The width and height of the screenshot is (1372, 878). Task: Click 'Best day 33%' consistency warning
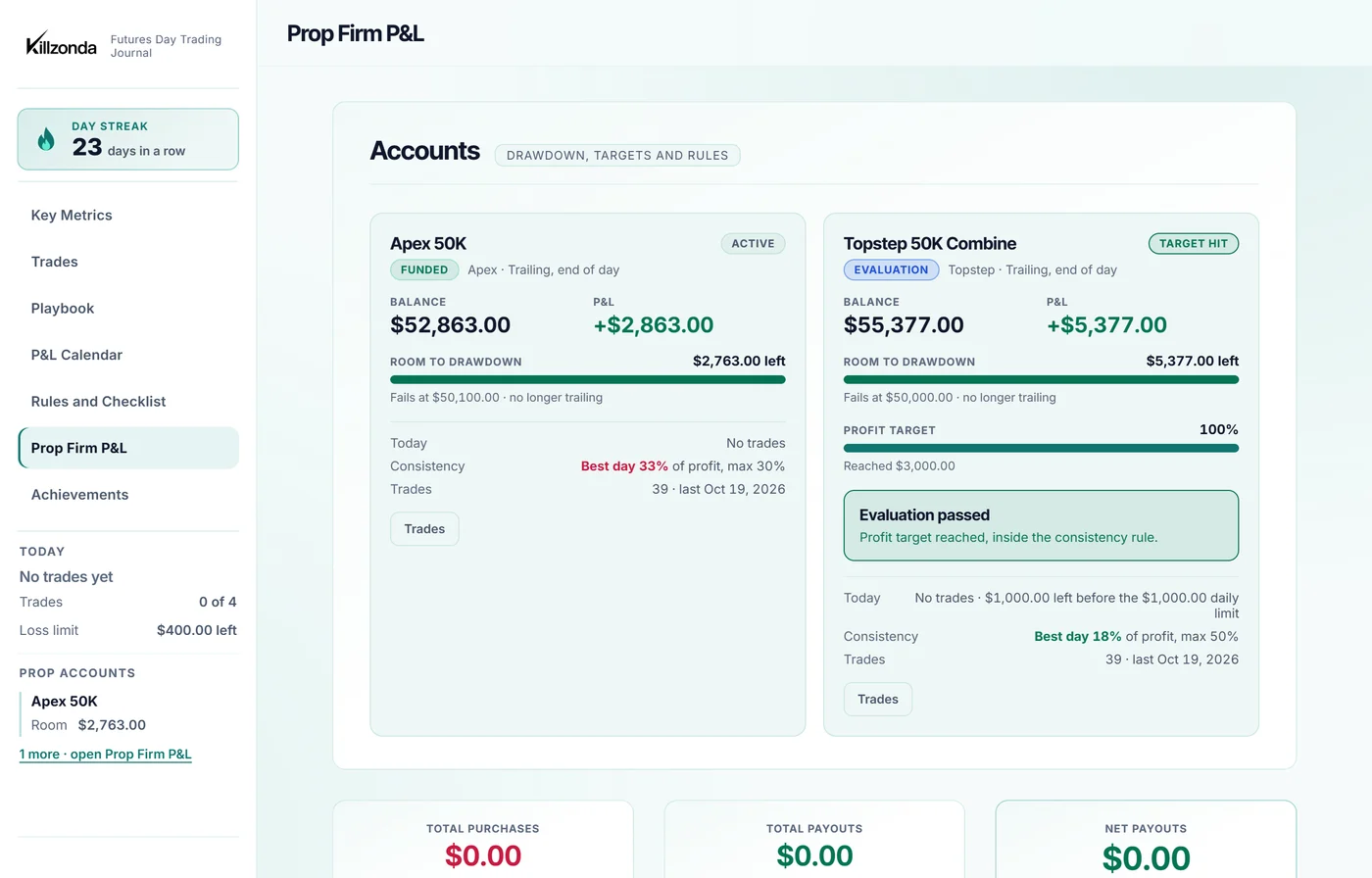pyautogui.click(x=624, y=466)
